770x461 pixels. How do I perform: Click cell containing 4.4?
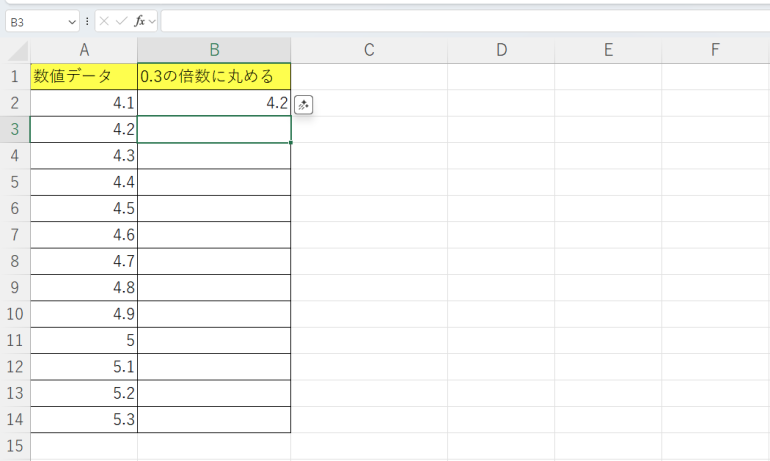[x=84, y=182]
